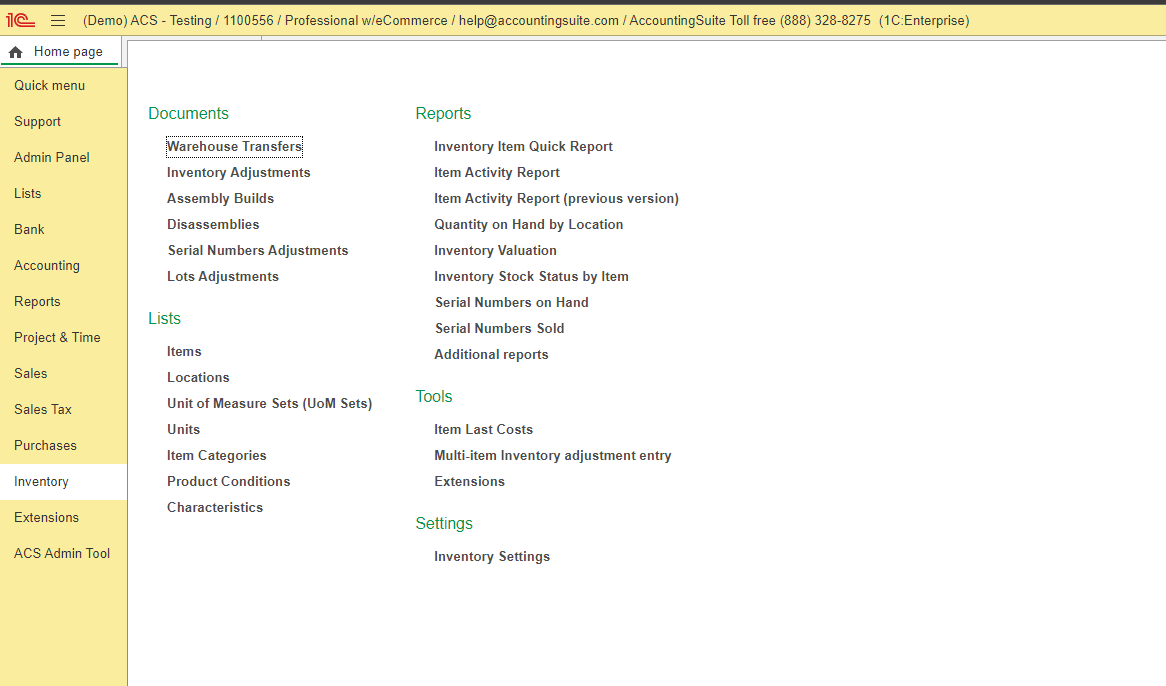Open Item Activity Report (previous version)
This screenshot has height=686, width=1166.
(x=556, y=198)
